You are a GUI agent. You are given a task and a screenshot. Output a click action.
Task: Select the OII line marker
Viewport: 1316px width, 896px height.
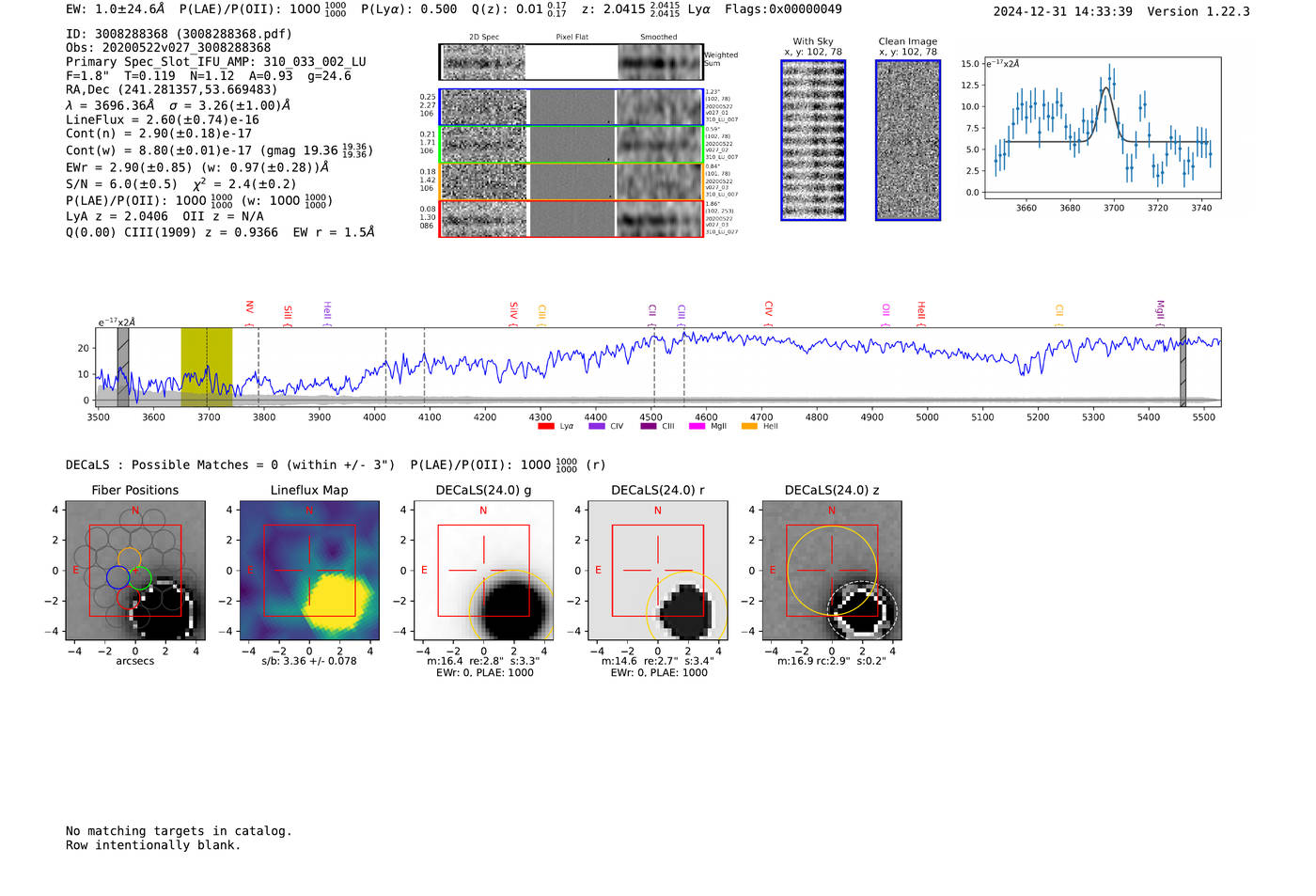coord(885,315)
